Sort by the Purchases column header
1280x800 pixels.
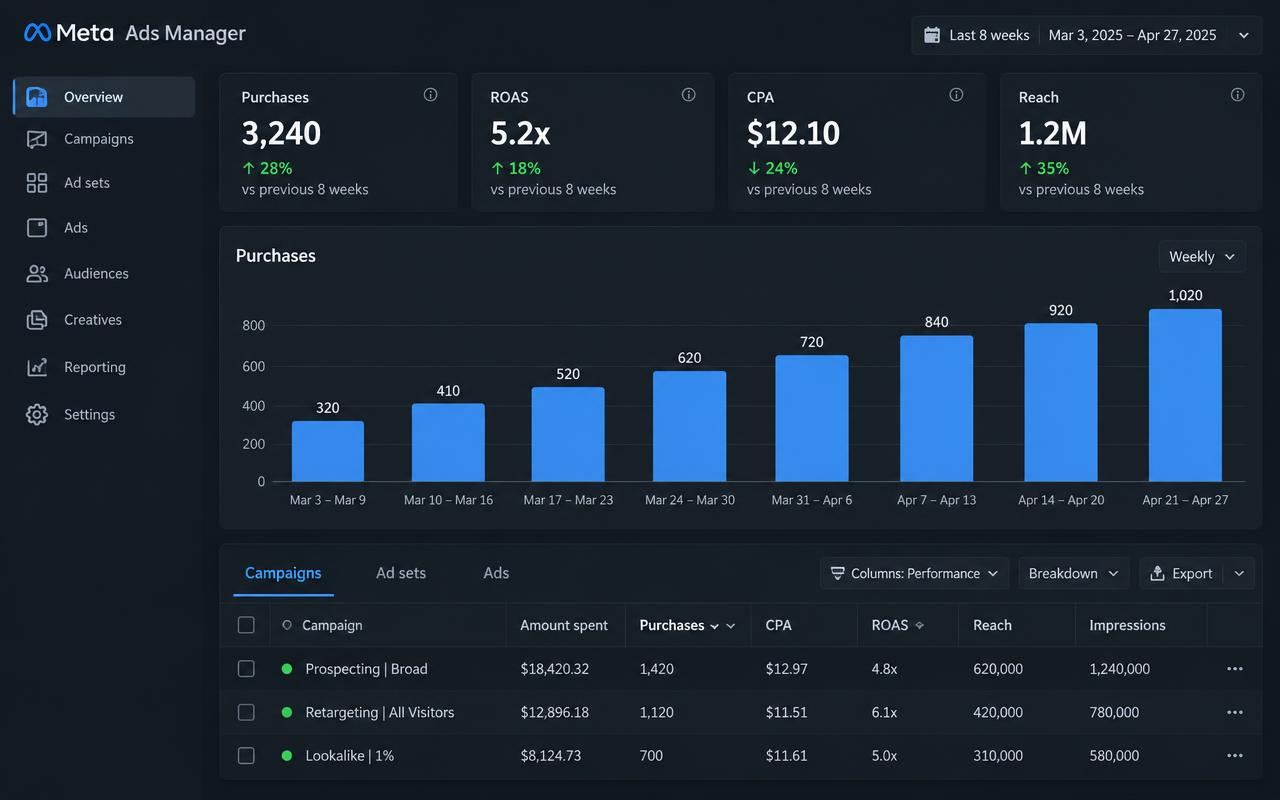pyautogui.click(x=687, y=626)
